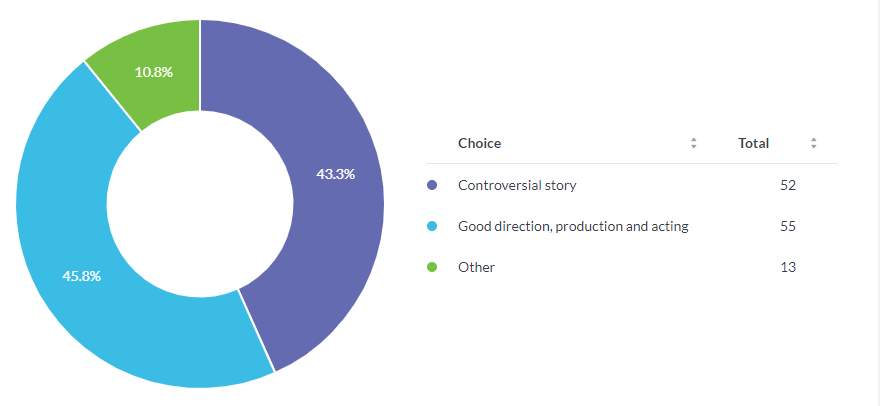The height and width of the screenshot is (406, 880).
Task: Click the purple legend dot for Controversial story
Action: 432,185
